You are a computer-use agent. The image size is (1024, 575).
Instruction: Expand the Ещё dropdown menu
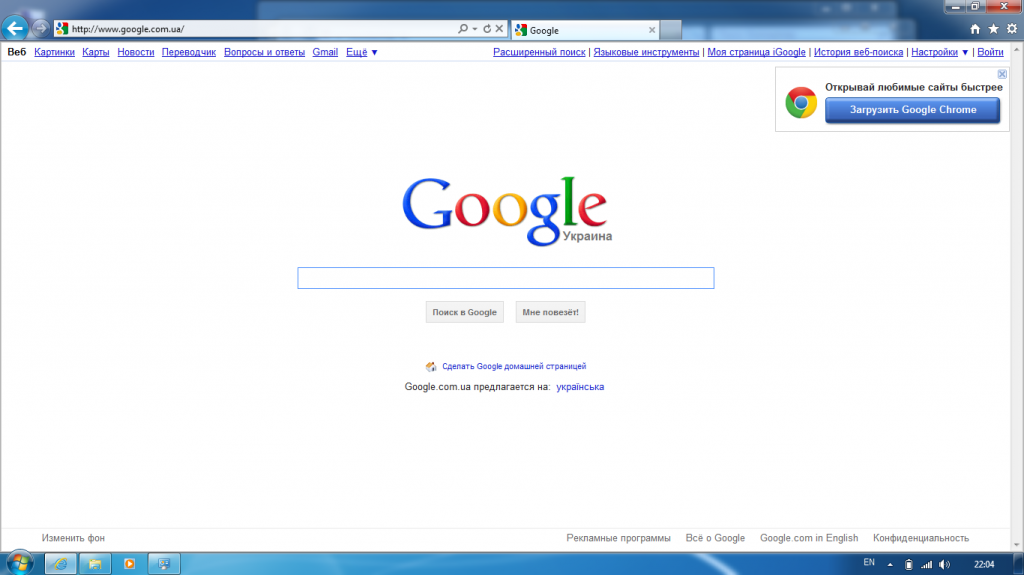(362, 52)
